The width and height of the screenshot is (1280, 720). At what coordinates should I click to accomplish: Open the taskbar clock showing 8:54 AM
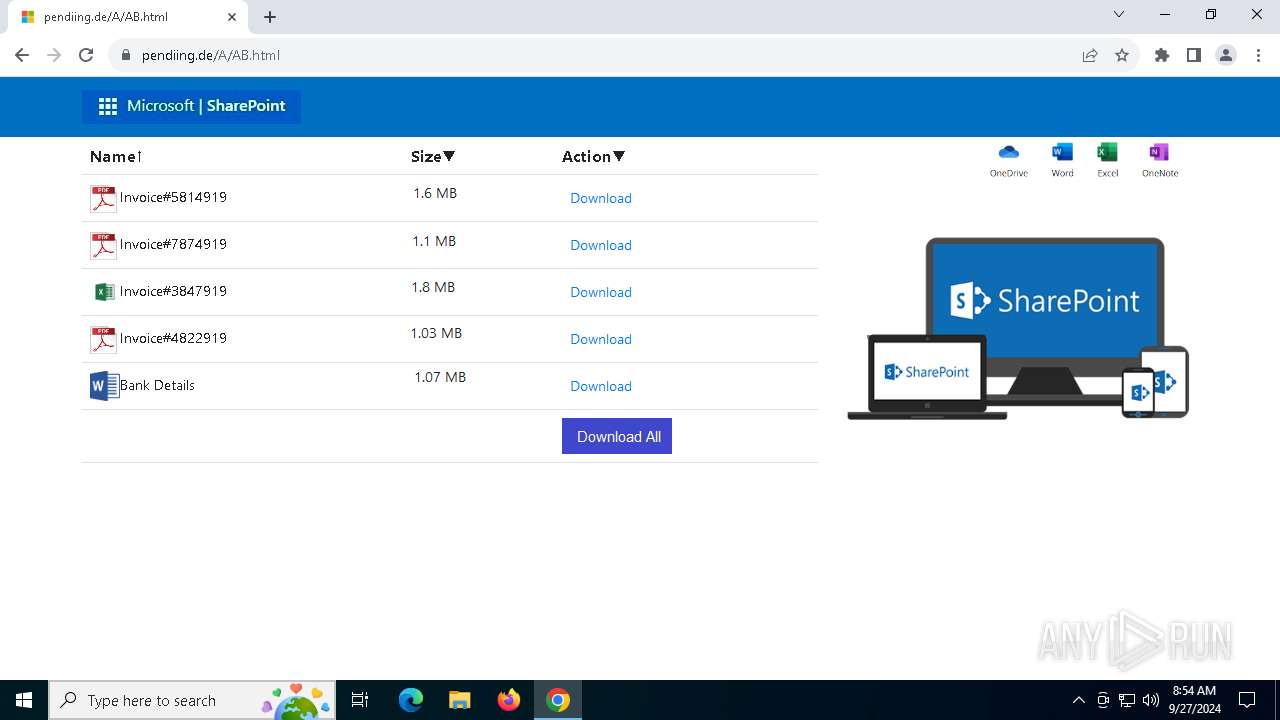1194,700
